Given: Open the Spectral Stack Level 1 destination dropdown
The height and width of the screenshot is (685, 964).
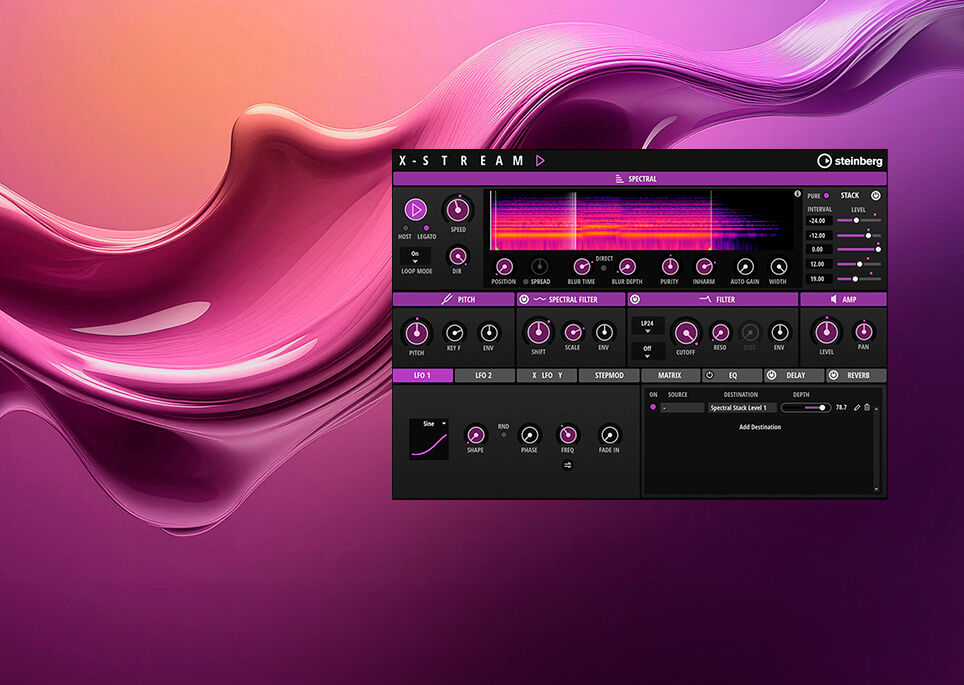Looking at the screenshot, I should coord(741,408).
